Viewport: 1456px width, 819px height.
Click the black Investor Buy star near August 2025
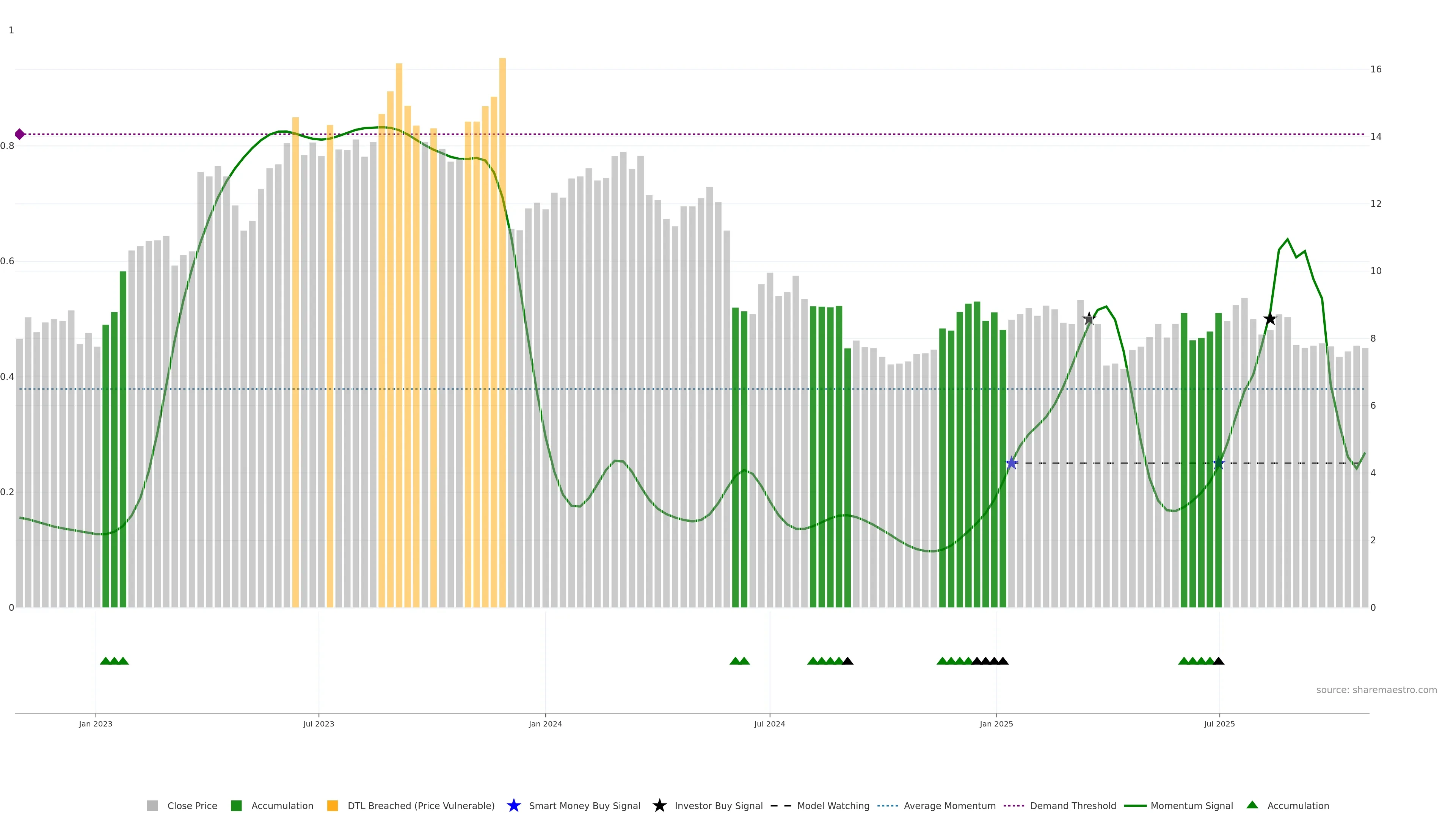tap(1269, 319)
